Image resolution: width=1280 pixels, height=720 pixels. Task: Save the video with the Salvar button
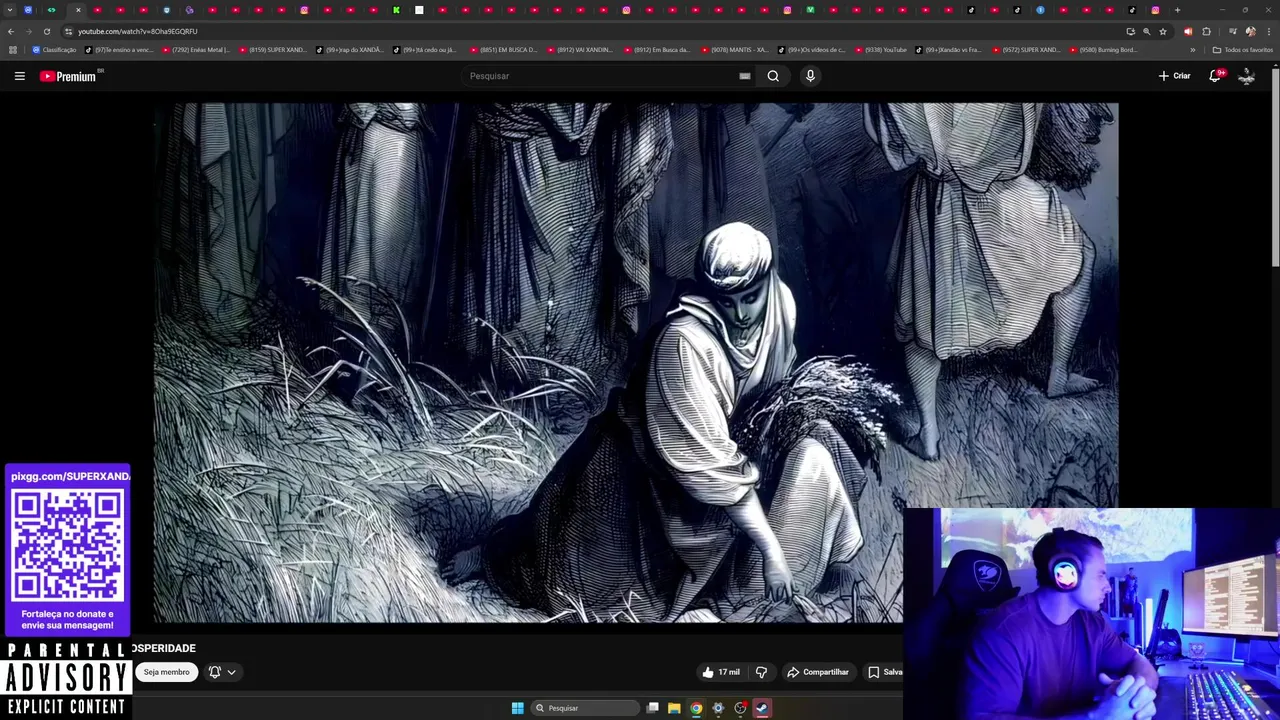pos(884,672)
